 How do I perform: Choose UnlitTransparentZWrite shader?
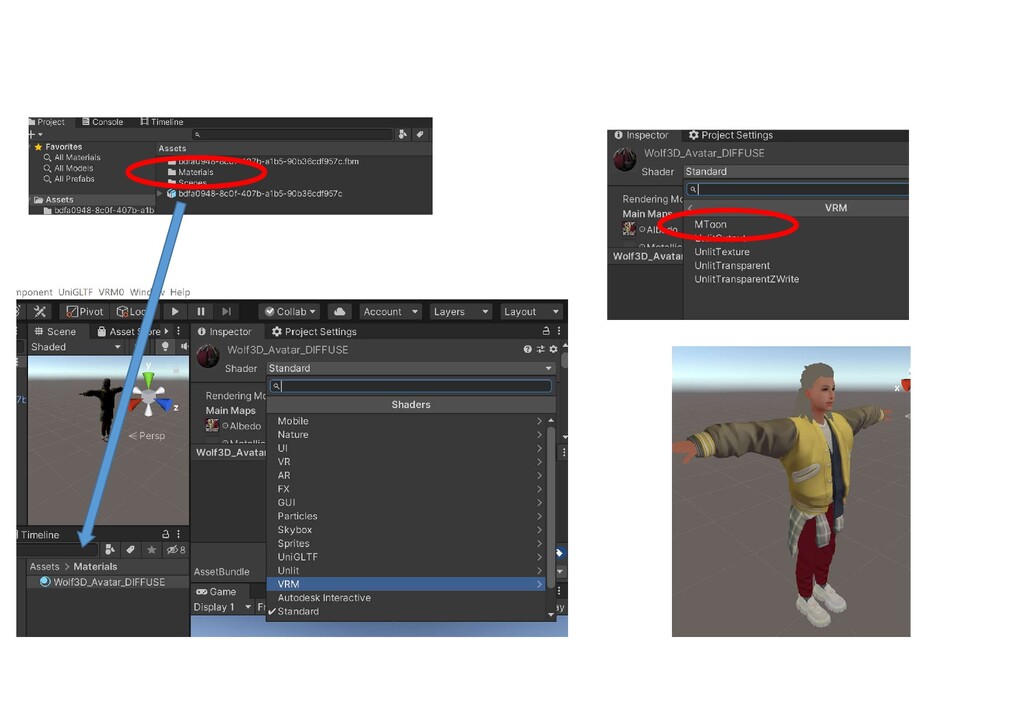click(746, 279)
